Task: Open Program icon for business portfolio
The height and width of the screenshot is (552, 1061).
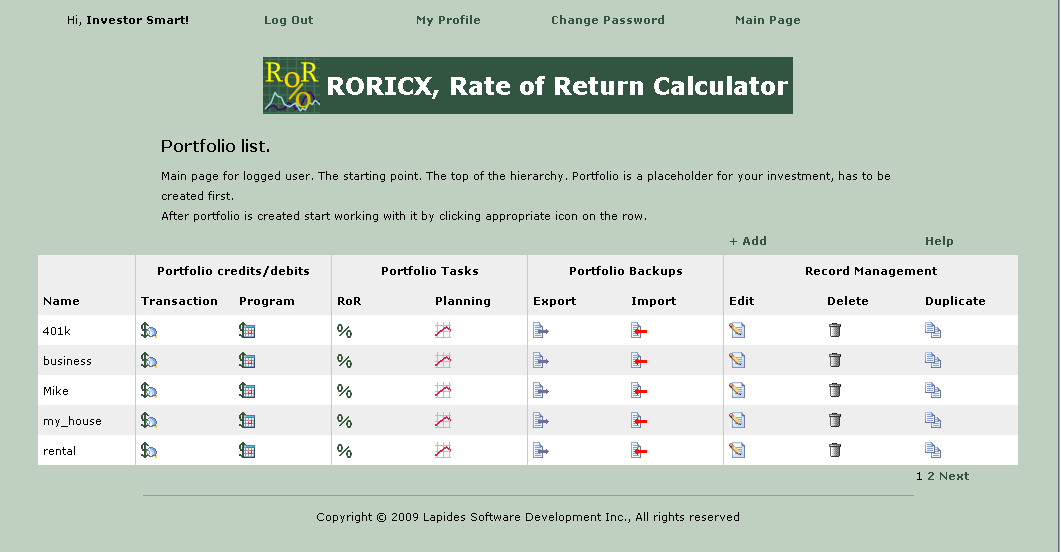Action: click(247, 361)
